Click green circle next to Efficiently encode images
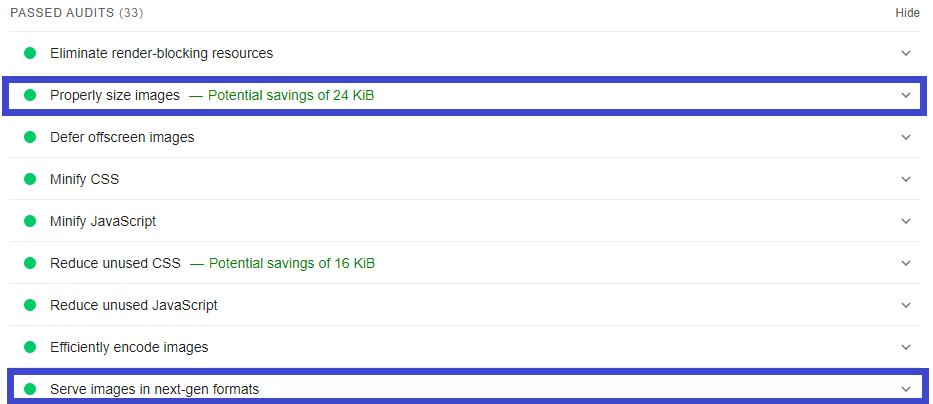 pos(30,347)
